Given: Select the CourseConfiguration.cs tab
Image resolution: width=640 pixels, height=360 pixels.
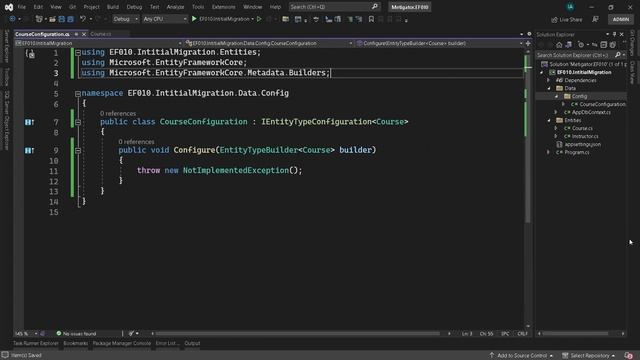Looking at the screenshot, I should (x=42, y=34).
